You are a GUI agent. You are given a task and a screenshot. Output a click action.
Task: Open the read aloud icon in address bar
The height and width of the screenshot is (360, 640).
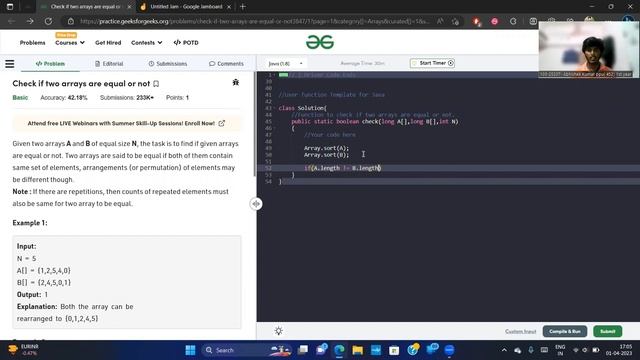click(x=440, y=21)
